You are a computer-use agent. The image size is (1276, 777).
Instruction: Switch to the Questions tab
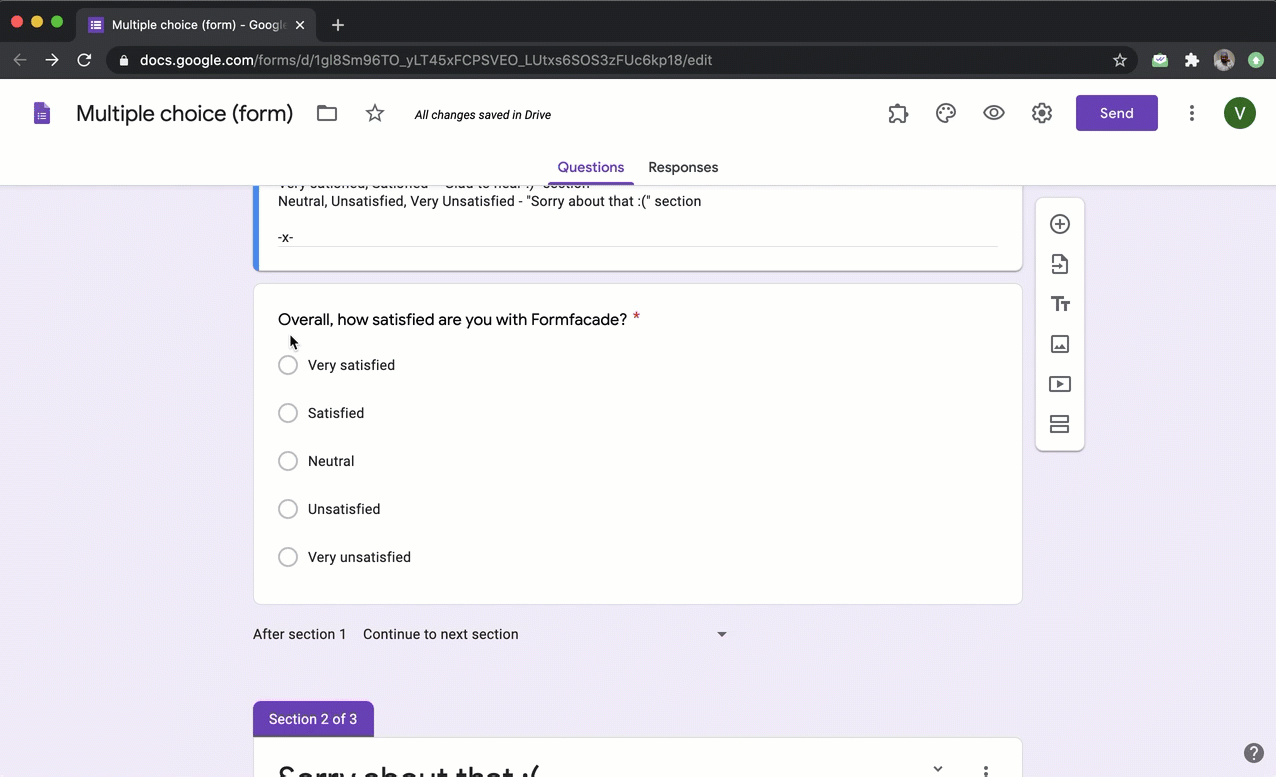pos(591,167)
